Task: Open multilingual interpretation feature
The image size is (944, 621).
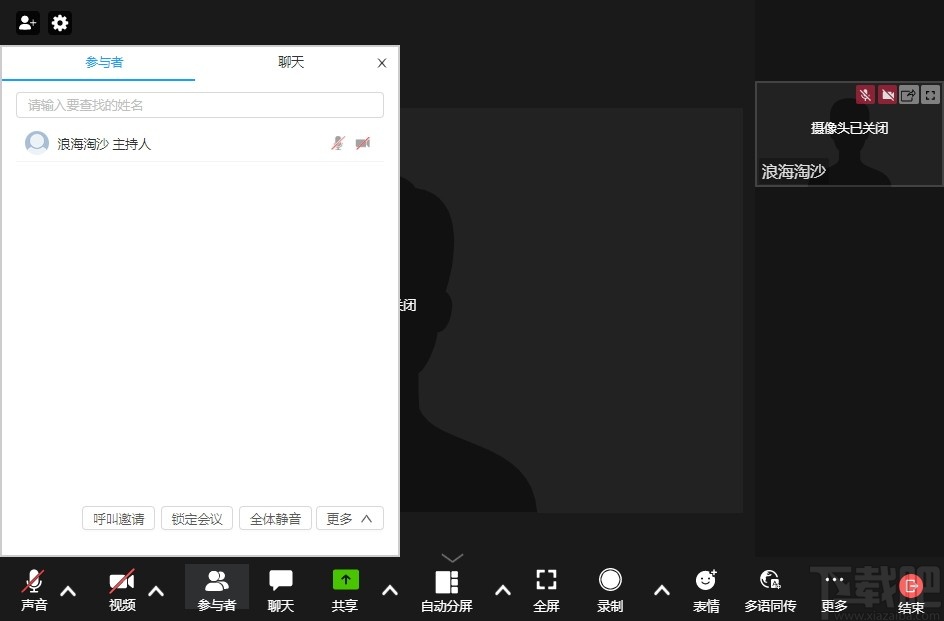Action: (770, 590)
